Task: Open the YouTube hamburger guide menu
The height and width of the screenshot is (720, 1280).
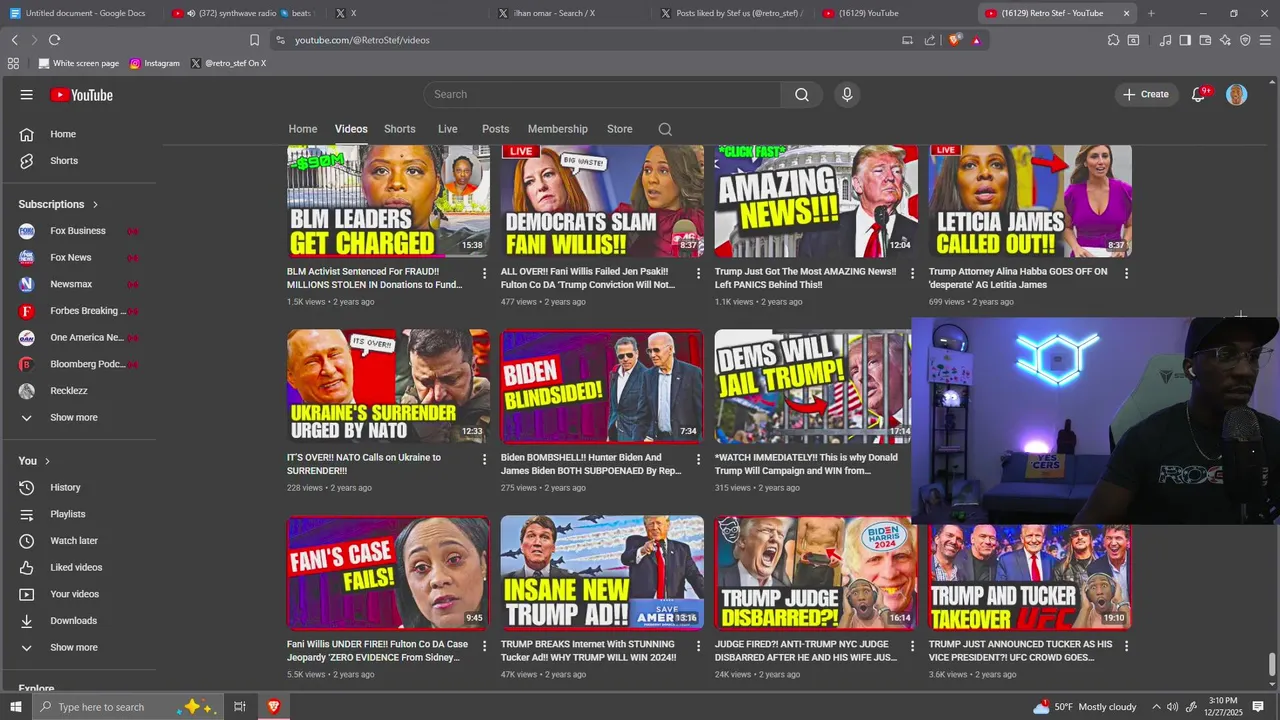Action: tap(26, 95)
